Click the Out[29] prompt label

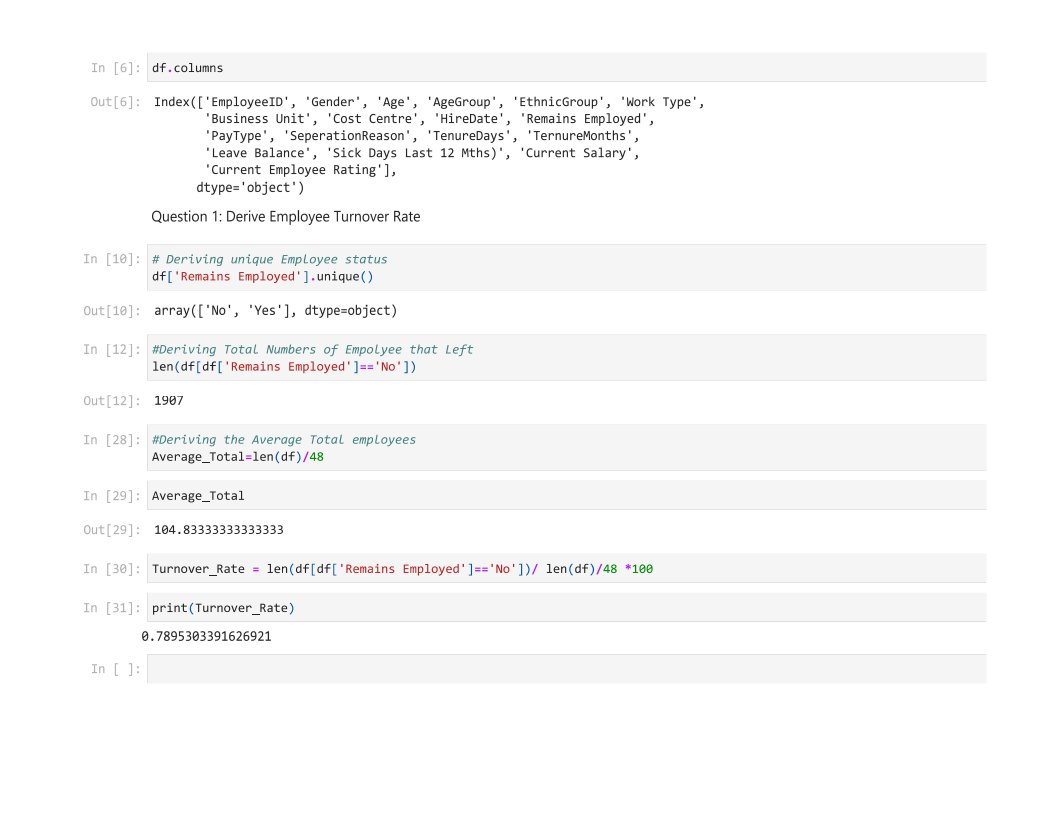pyautogui.click(x=112, y=530)
